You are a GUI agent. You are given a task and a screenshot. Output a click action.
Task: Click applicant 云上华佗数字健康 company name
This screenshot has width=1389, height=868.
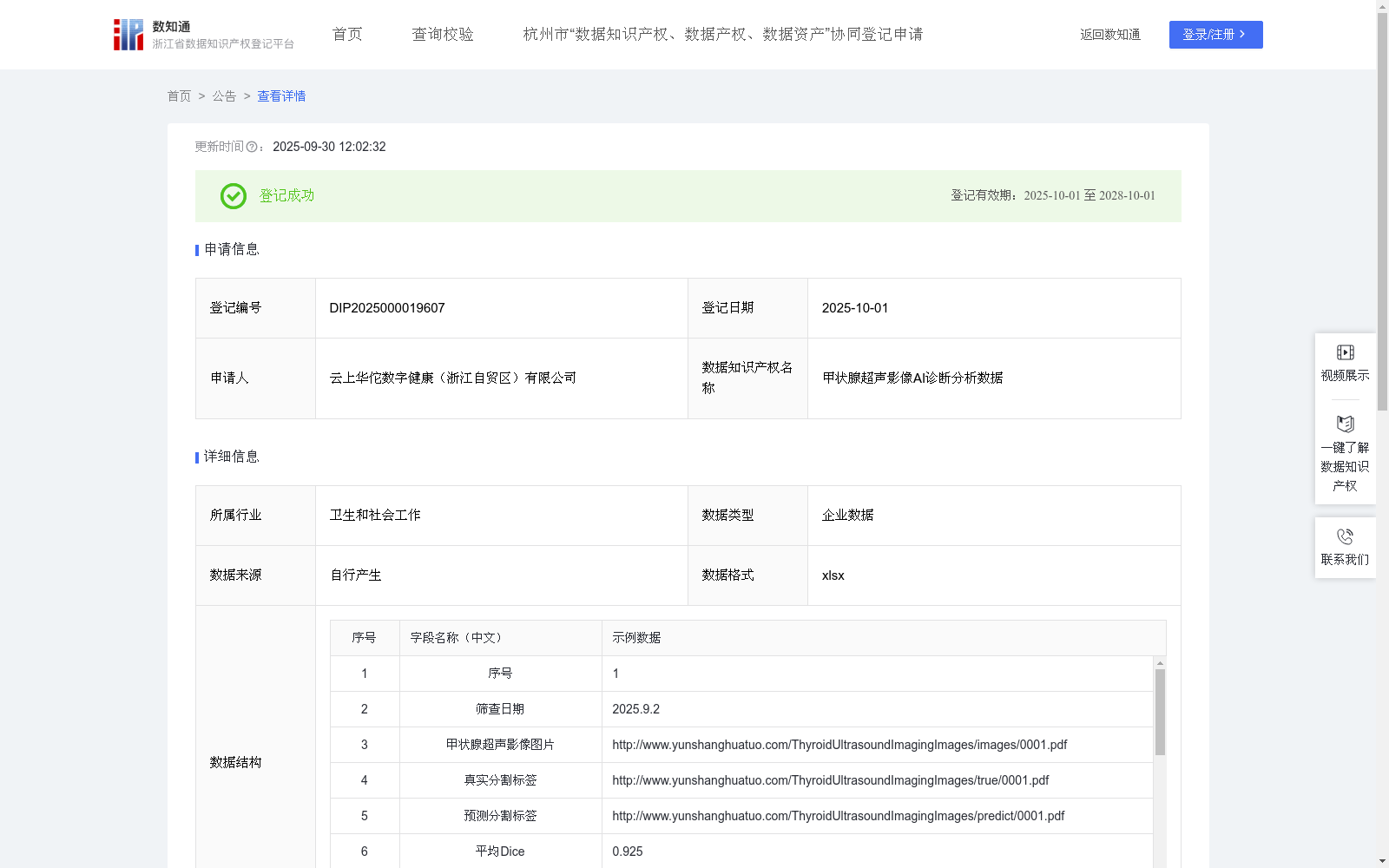[x=453, y=378]
